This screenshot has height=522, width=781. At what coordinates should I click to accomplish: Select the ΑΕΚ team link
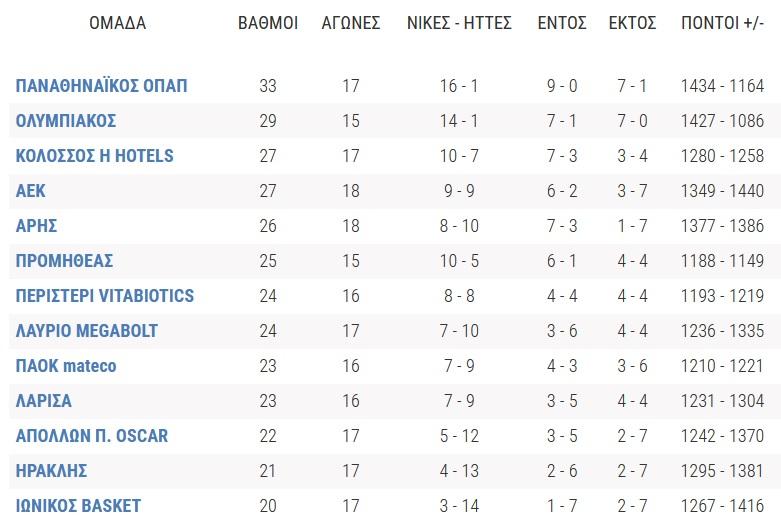click(30, 191)
